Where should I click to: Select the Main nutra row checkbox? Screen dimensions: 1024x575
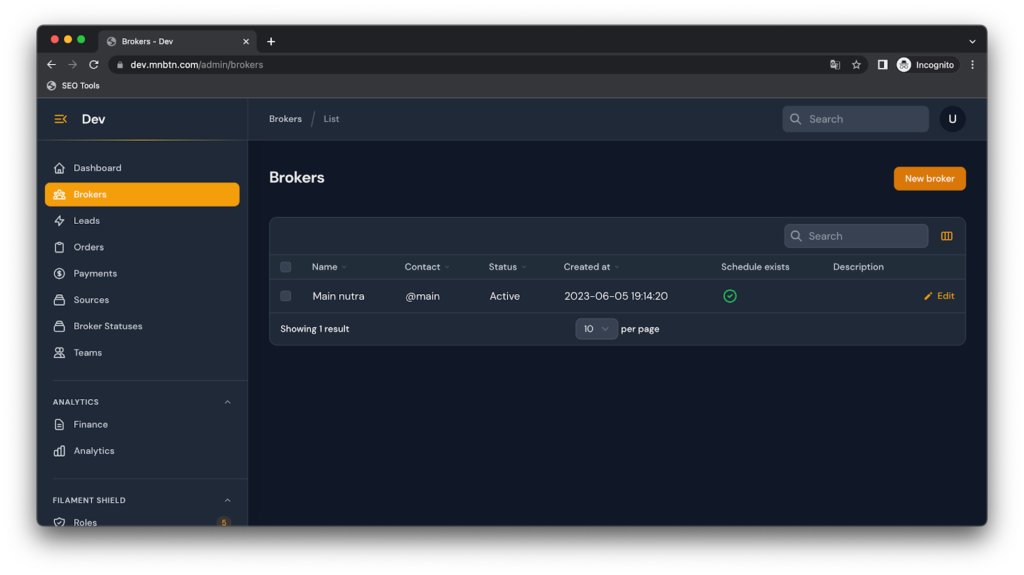(286, 296)
